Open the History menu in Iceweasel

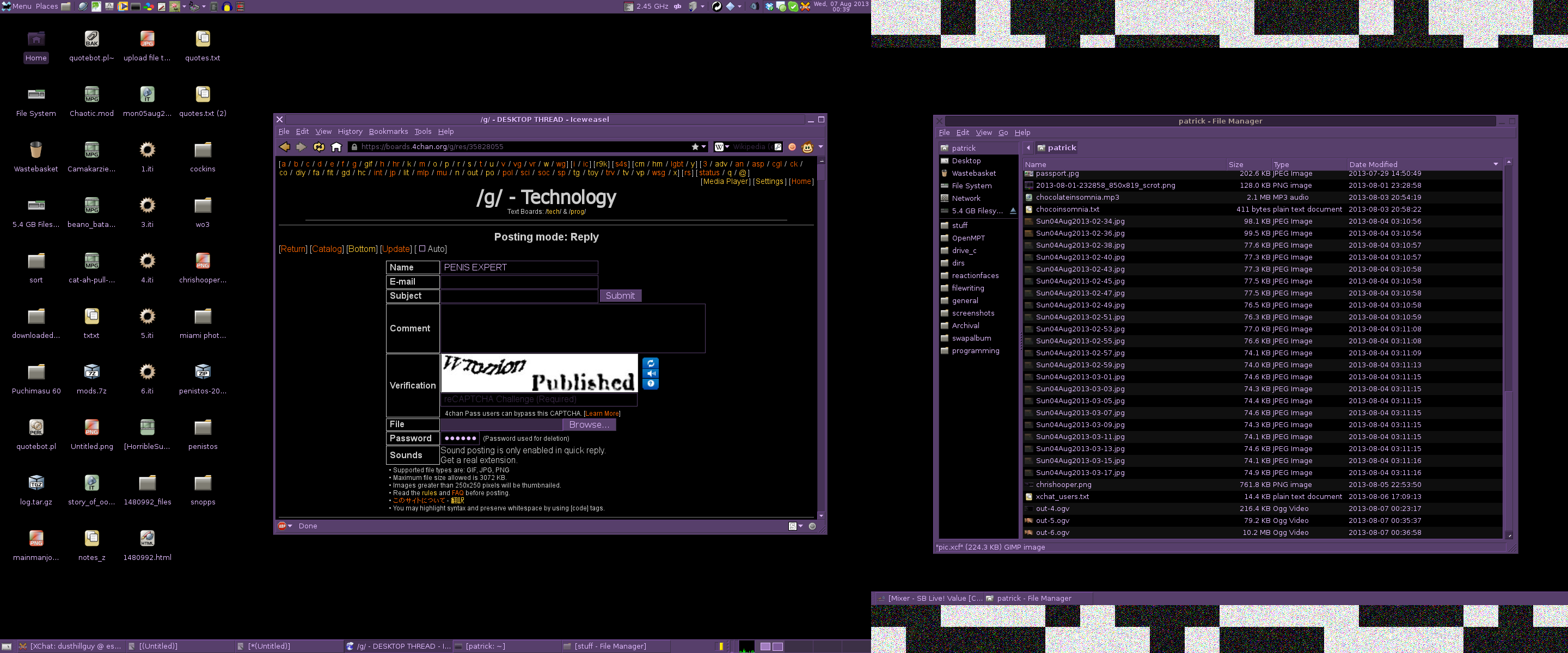point(350,132)
